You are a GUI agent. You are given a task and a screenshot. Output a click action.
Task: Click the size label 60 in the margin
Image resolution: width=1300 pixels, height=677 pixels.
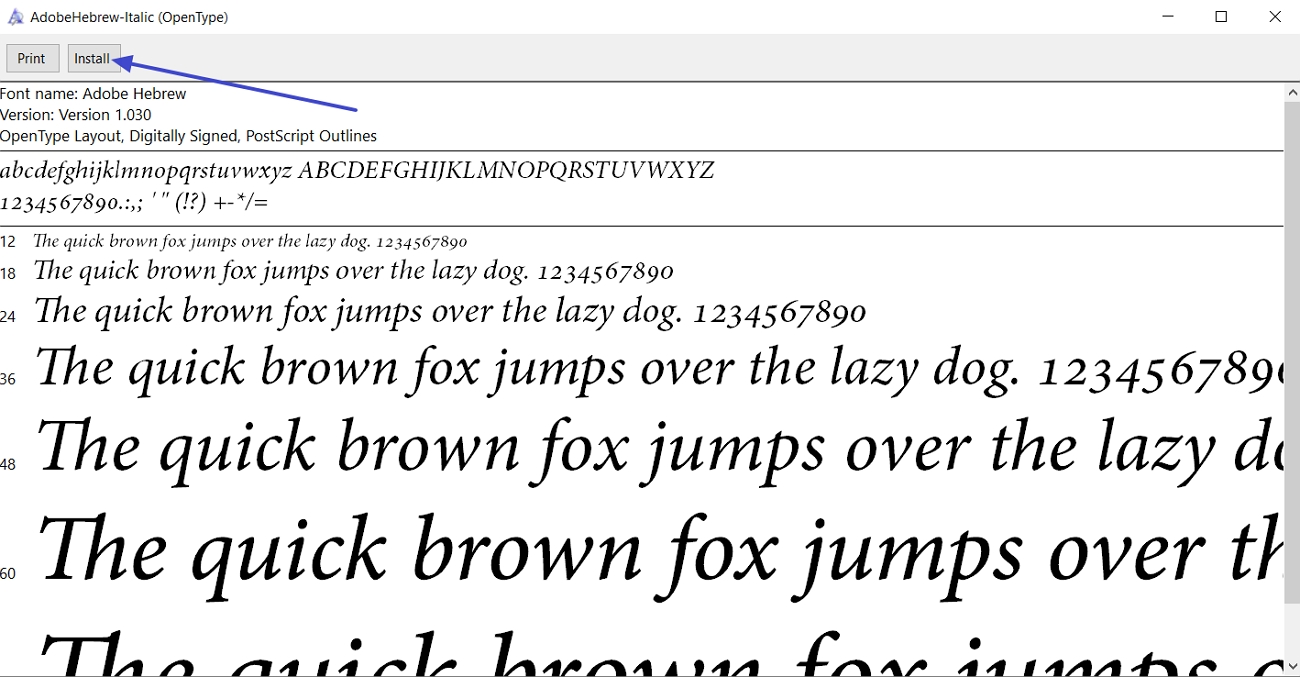[x=8, y=573]
